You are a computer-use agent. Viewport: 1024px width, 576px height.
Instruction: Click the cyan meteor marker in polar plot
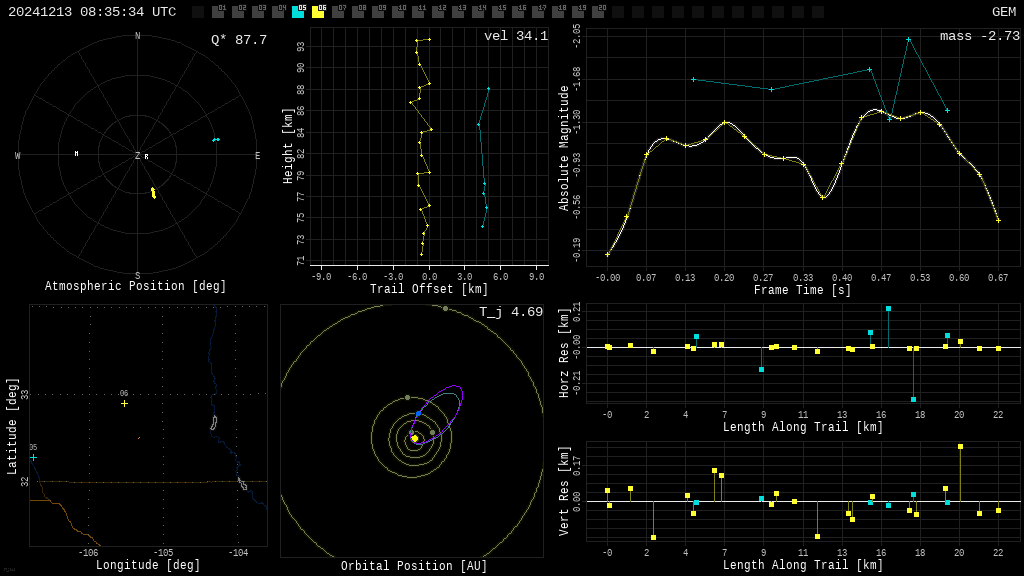[x=215, y=140]
